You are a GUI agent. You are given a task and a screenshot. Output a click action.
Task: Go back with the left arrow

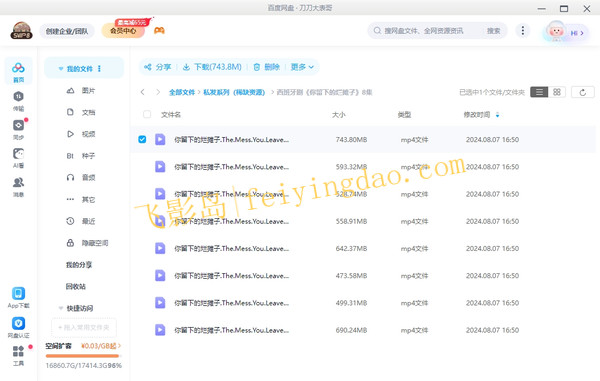pyautogui.click(x=142, y=92)
